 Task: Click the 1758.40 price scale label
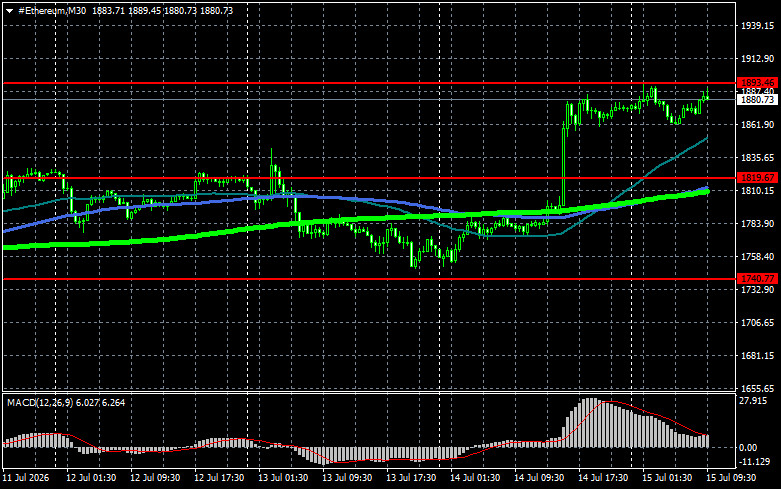click(757, 256)
